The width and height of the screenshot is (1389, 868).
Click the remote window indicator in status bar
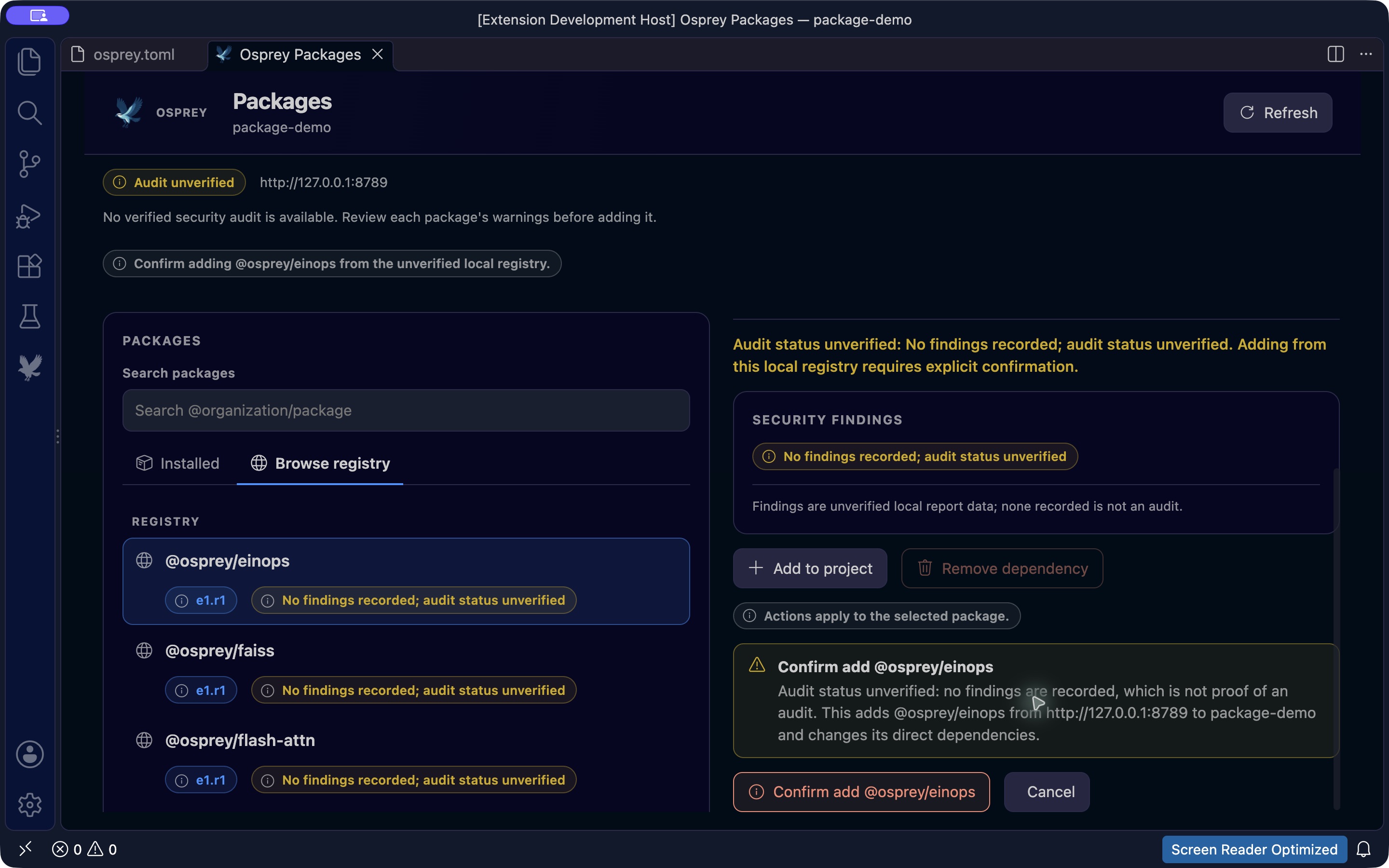(25, 849)
